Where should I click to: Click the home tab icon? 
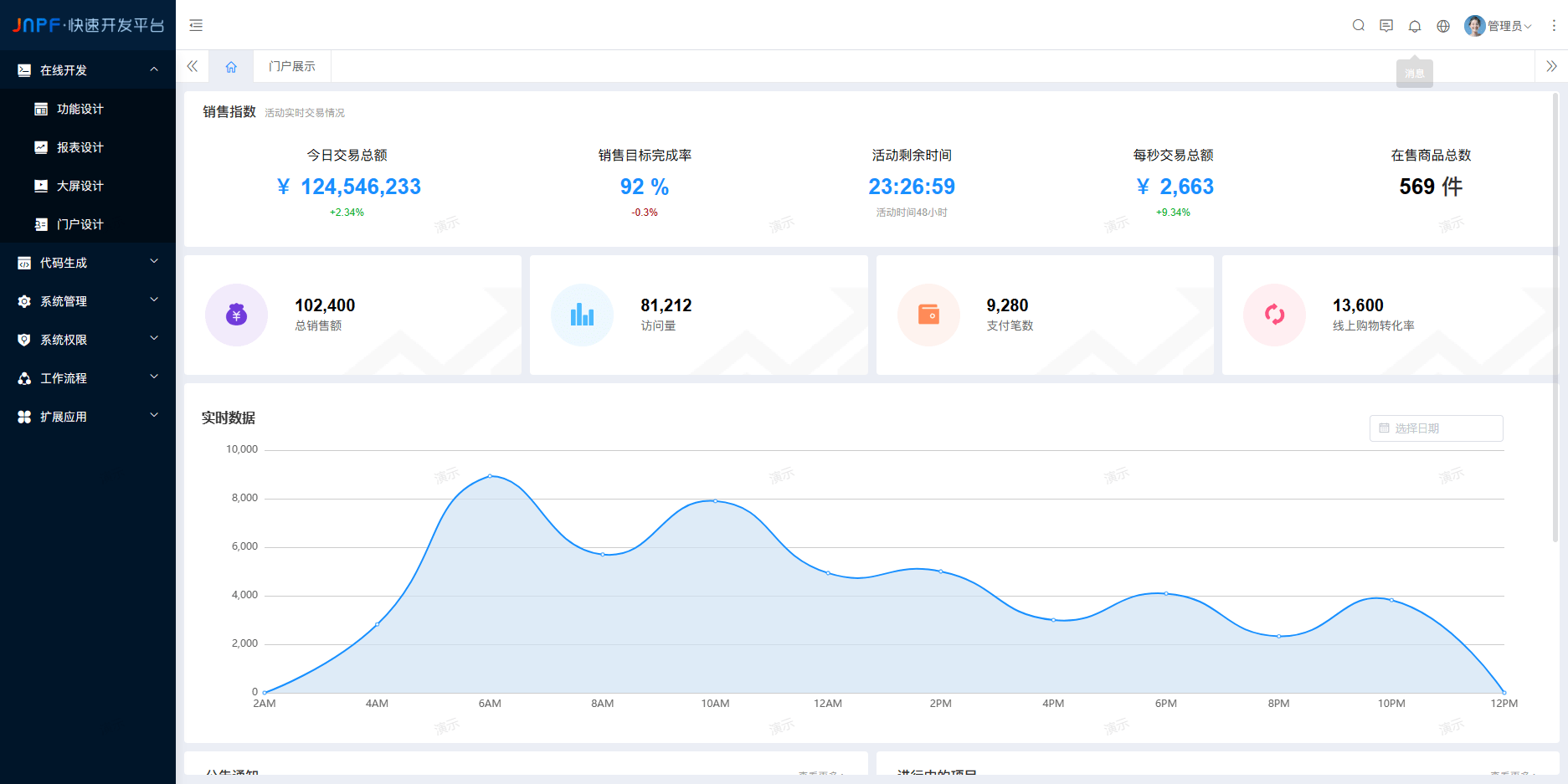(x=231, y=67)
